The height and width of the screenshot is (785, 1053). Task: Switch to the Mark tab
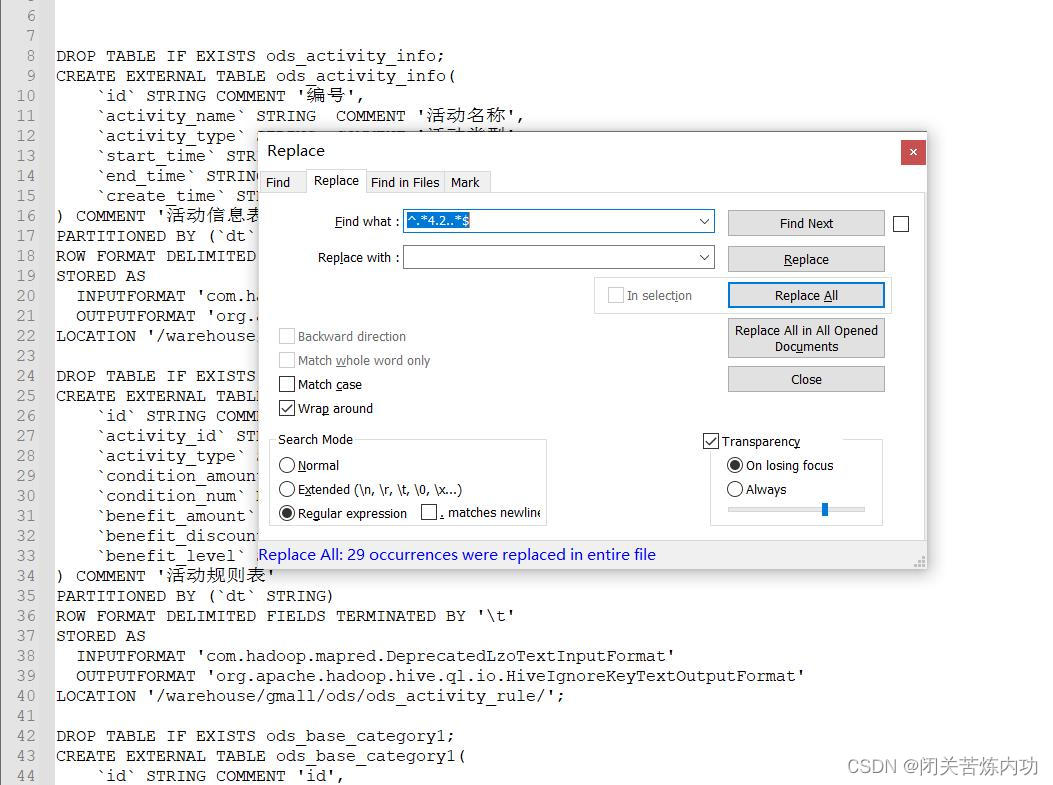coord(465,182)
